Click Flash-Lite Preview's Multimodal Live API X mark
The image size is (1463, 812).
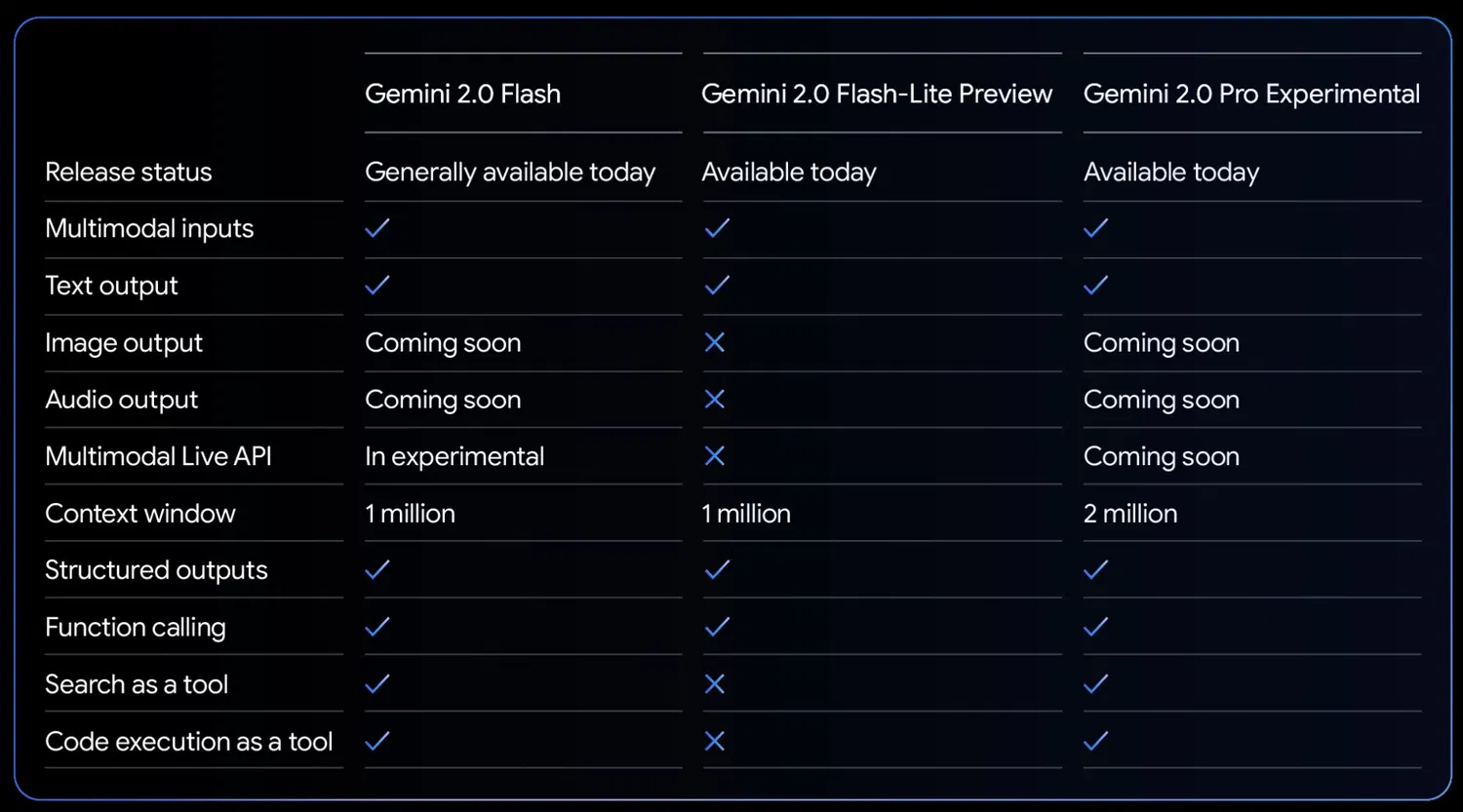(715, 456)
